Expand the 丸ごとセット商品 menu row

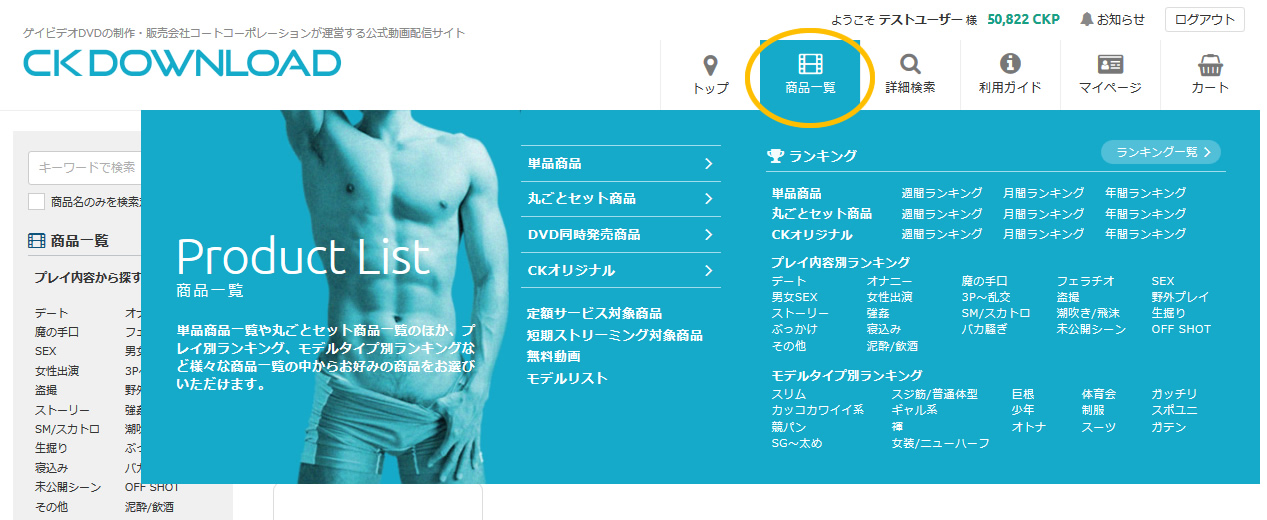620,199
